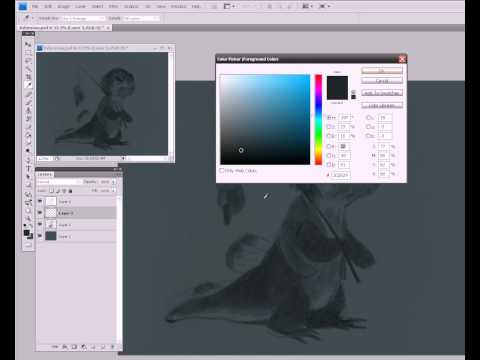Open the layer Fill dropdown arrow
480x360 pixels.
coord(114,191)
